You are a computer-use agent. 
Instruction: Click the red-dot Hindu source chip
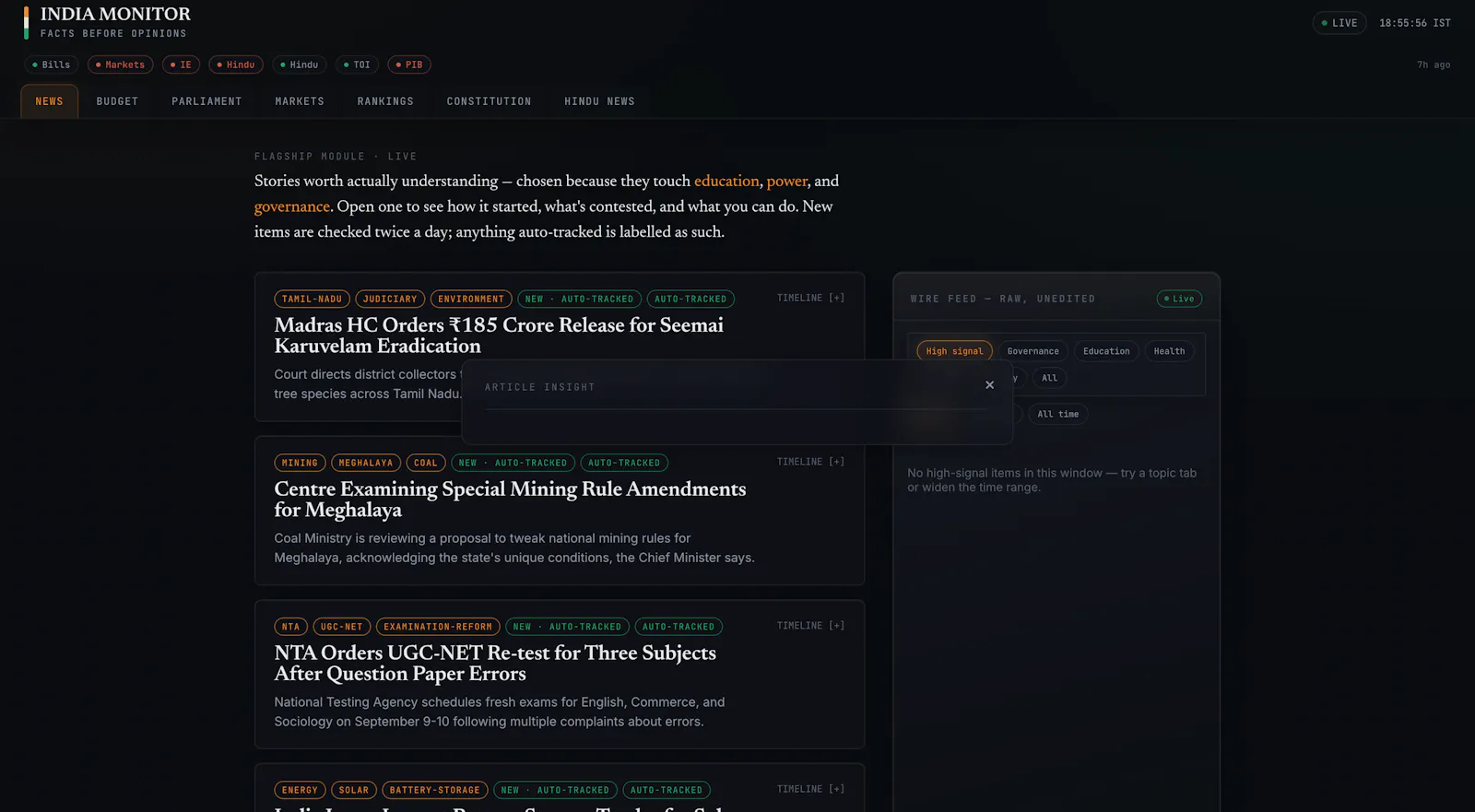point(236,65)
